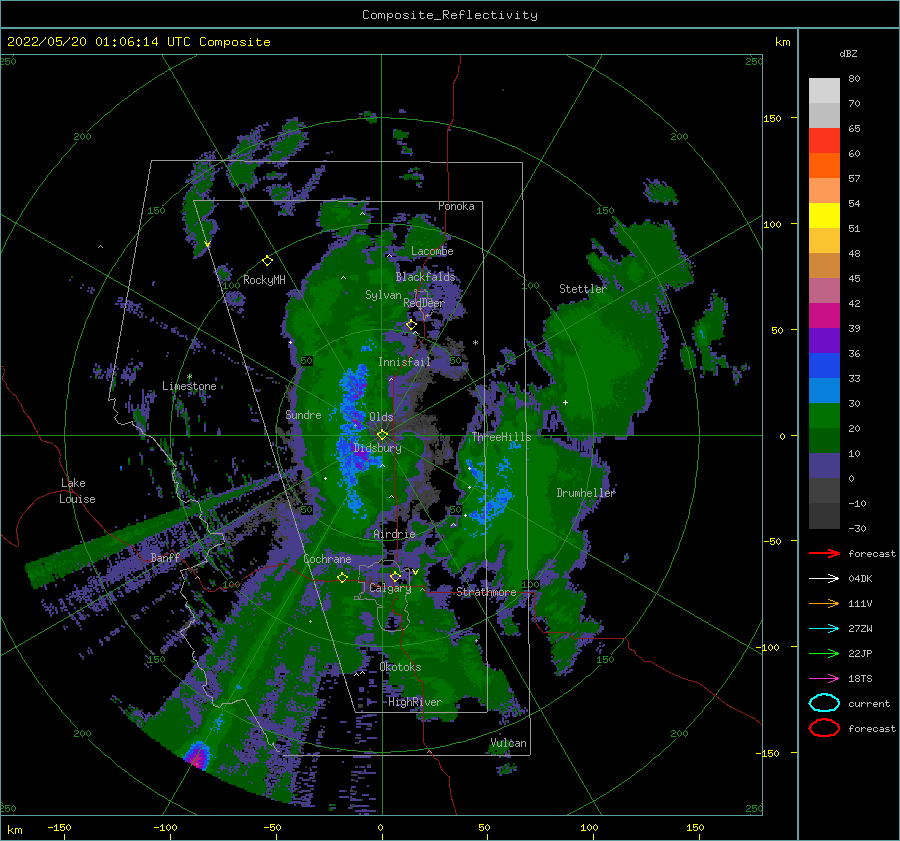Select the bright green 20-30 dBZ swatch
This screenshot has width=900, height=841.
824,416
